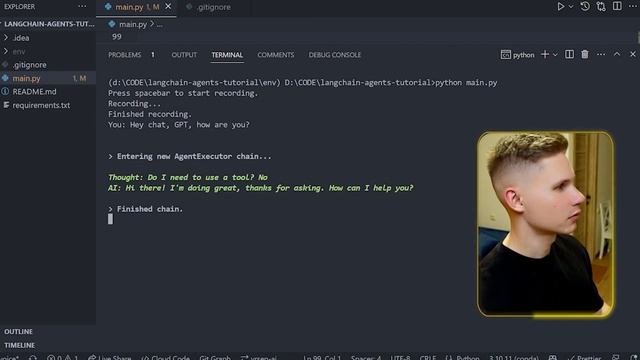The width and height of the screenshot is (640, 360).
Task: Close the terminal panel
Action: [633, 54]
